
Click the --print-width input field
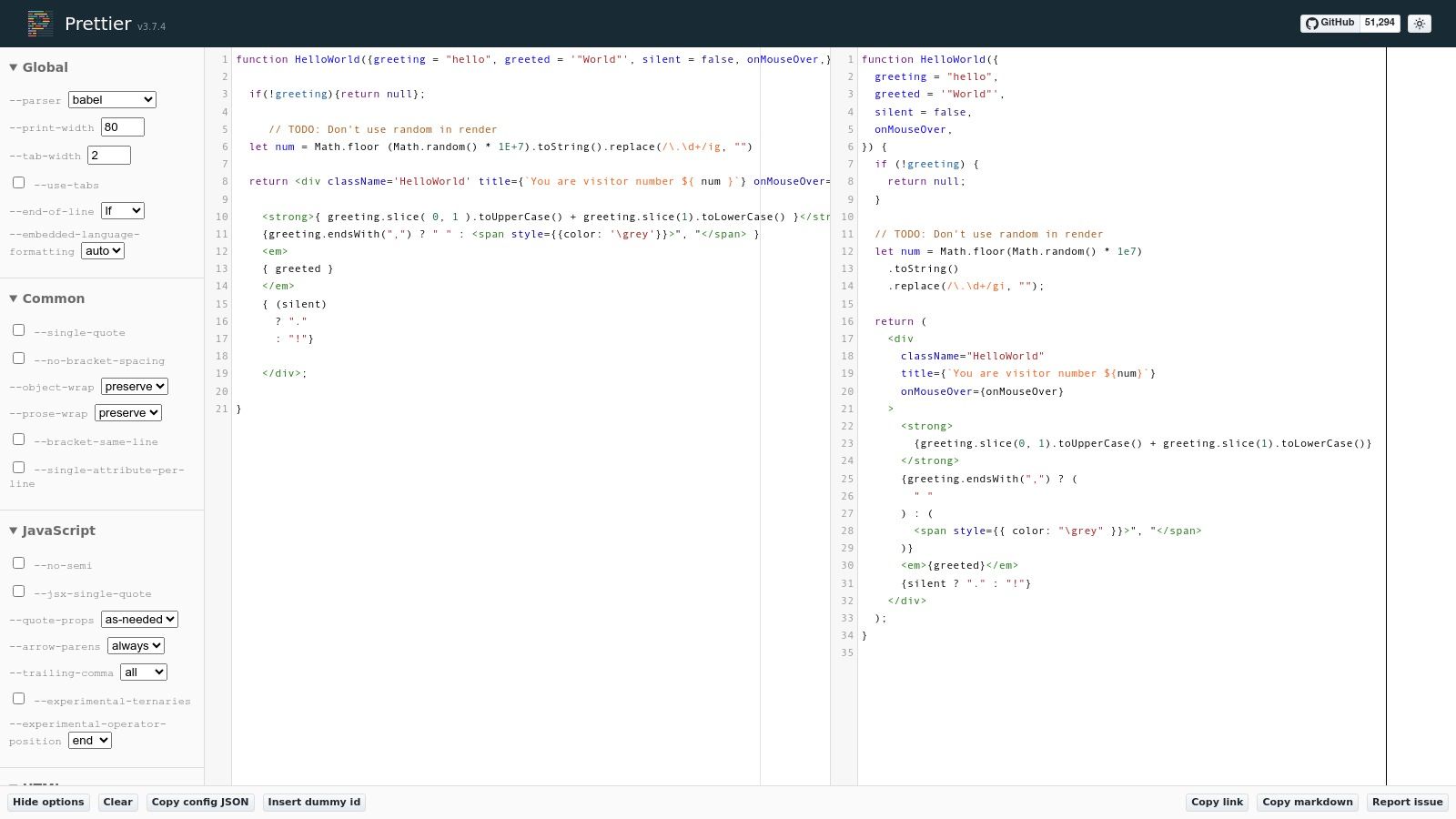(x=123, y=127)
